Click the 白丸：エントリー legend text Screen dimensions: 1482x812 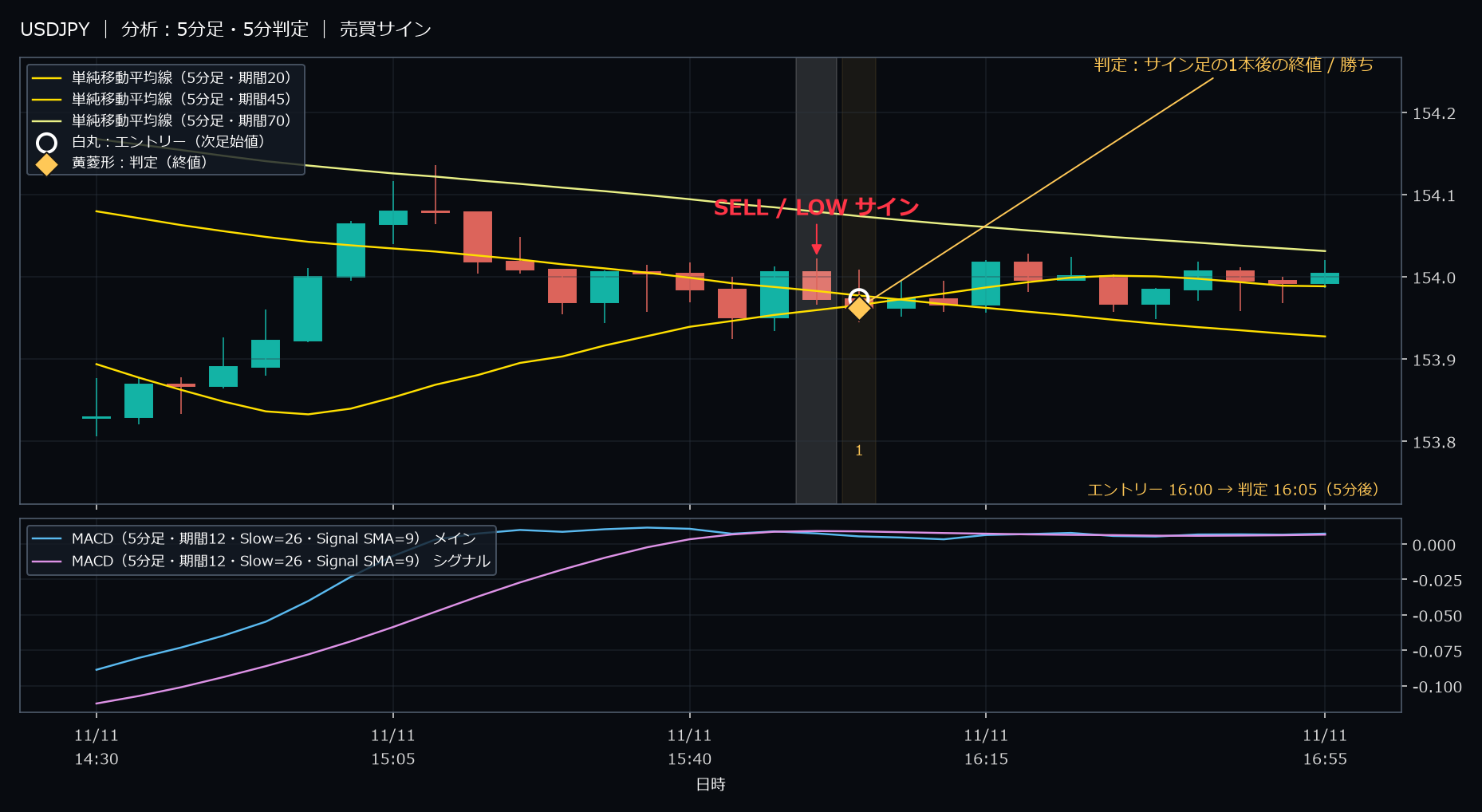click(168, 142)
